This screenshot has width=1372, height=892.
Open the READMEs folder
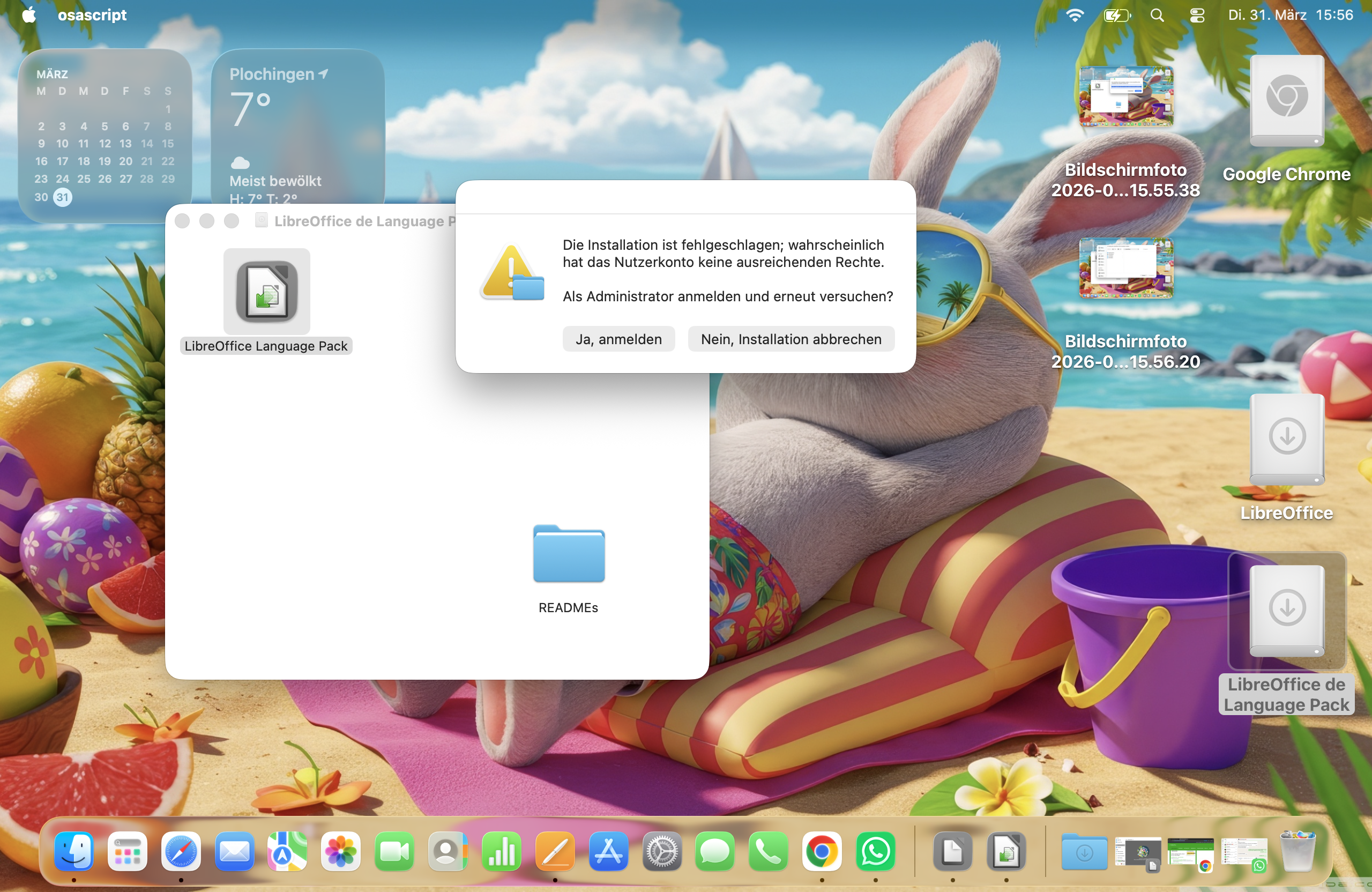(569, 555)
